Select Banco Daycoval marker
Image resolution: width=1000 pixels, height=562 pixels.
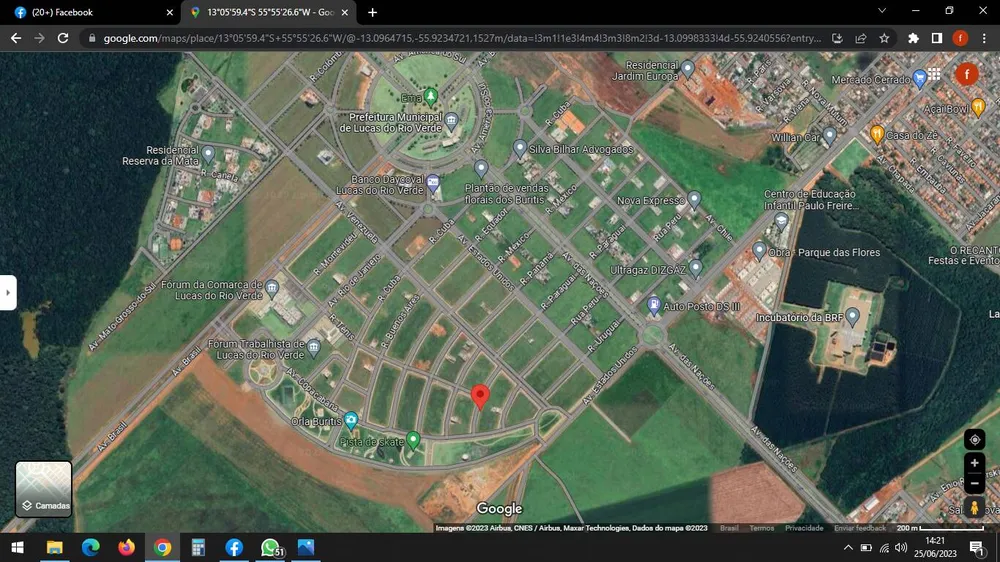433,184
